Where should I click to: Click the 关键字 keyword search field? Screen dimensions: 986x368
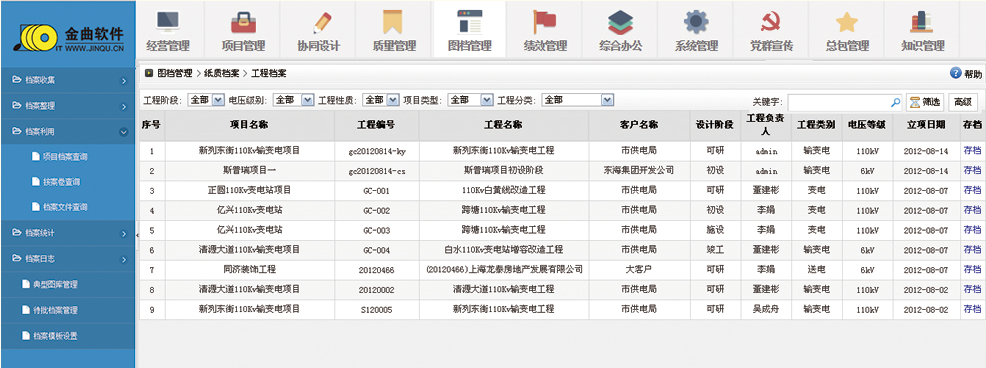(845, 102)
